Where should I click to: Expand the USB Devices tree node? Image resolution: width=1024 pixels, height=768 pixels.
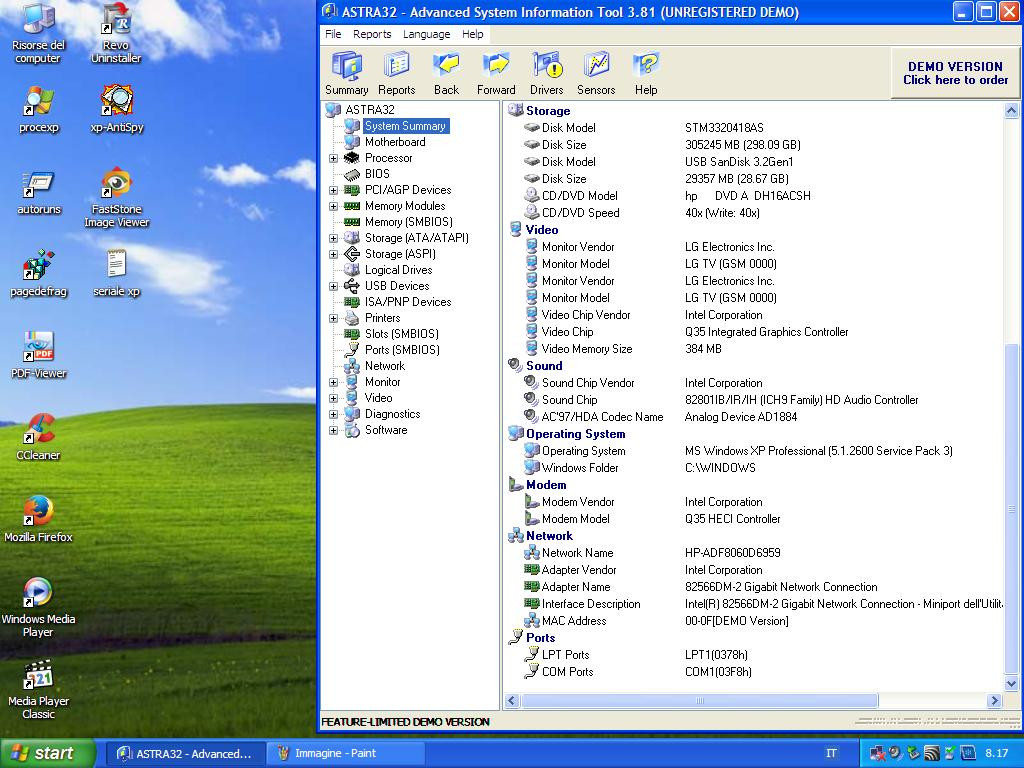coord(334,286)
